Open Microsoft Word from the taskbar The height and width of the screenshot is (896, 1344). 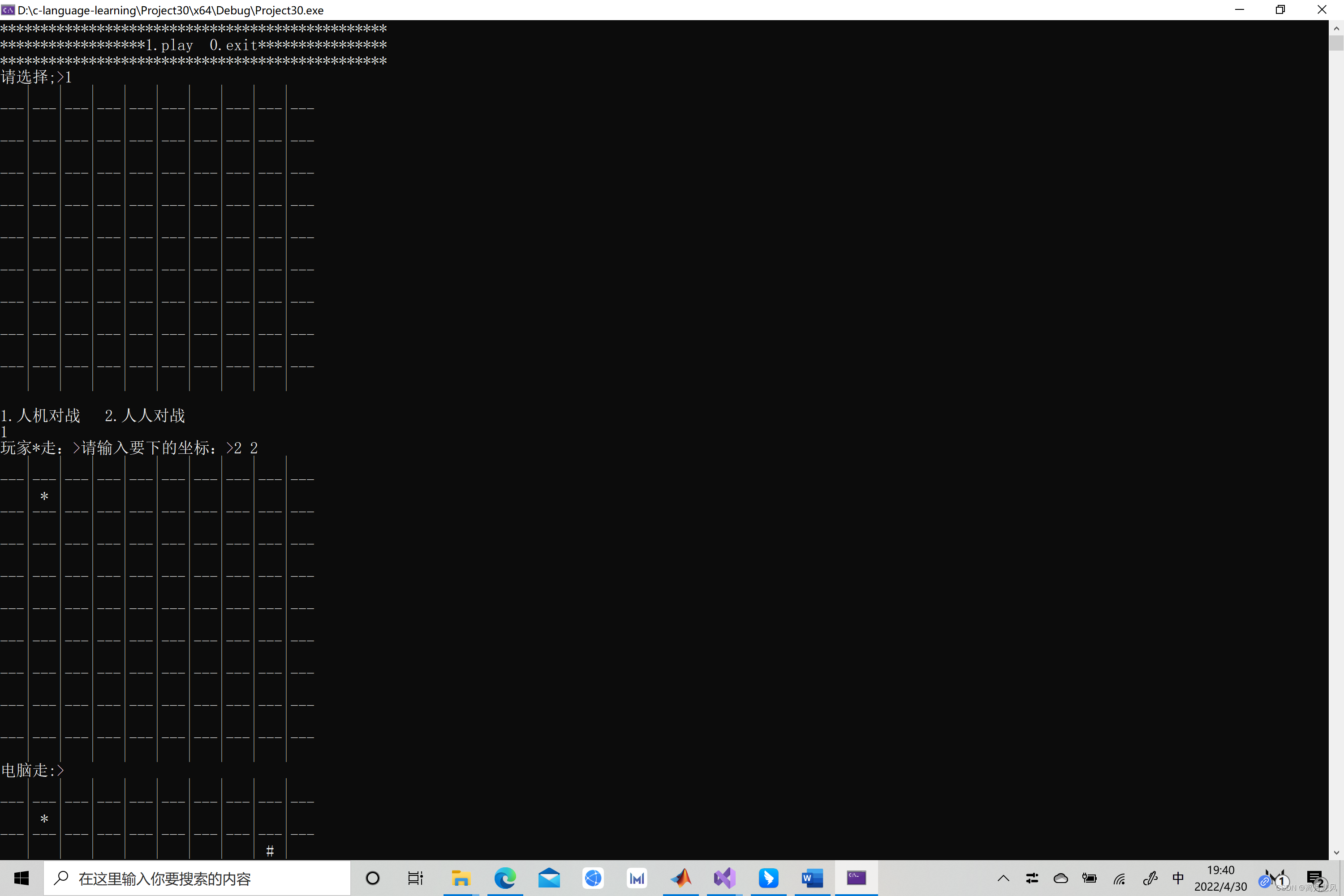(812, 878)
